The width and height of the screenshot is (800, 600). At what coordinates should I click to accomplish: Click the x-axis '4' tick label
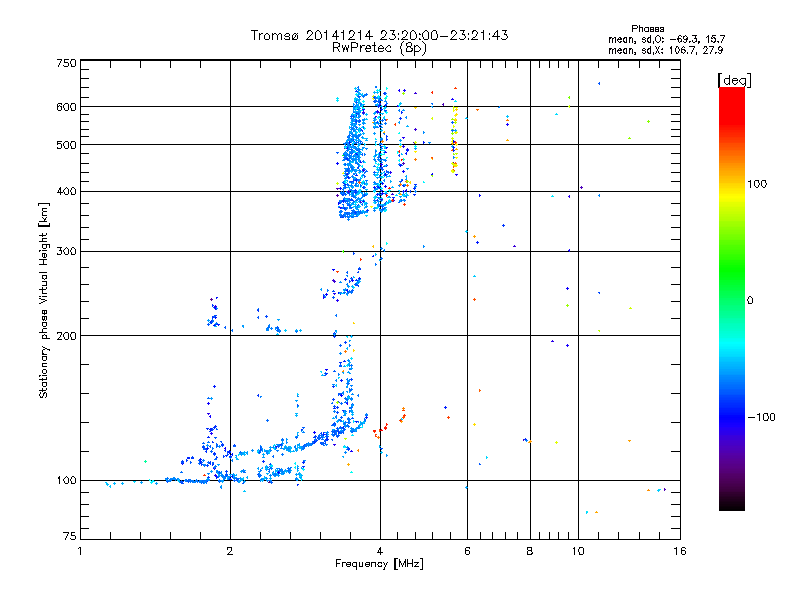coord(380,551)
